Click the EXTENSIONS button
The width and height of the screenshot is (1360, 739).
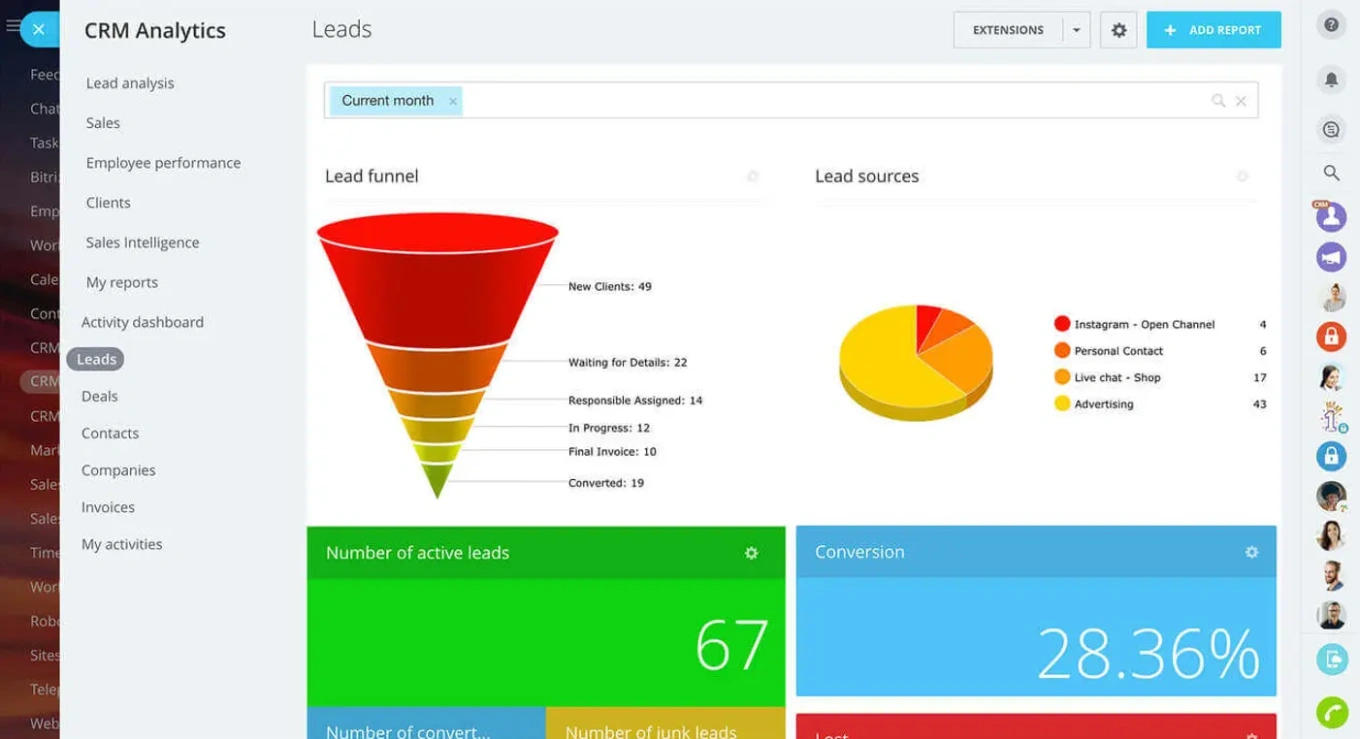tap(1007, 30)
